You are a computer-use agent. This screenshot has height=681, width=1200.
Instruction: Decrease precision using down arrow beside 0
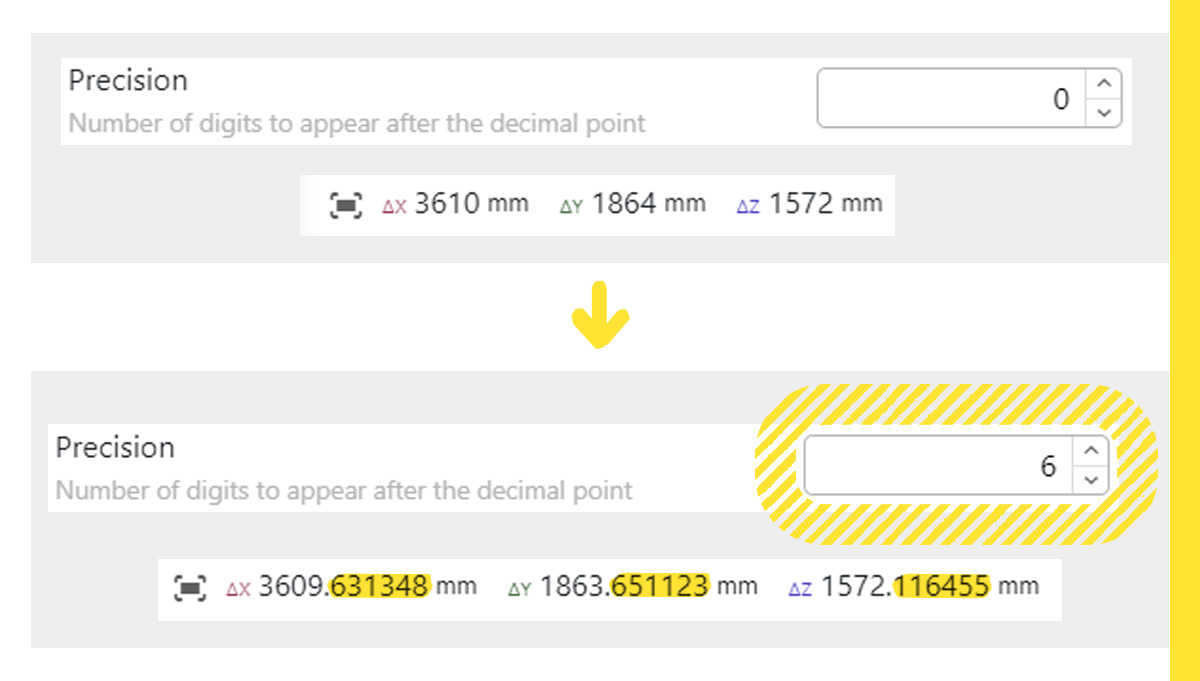pos(1103,113)
